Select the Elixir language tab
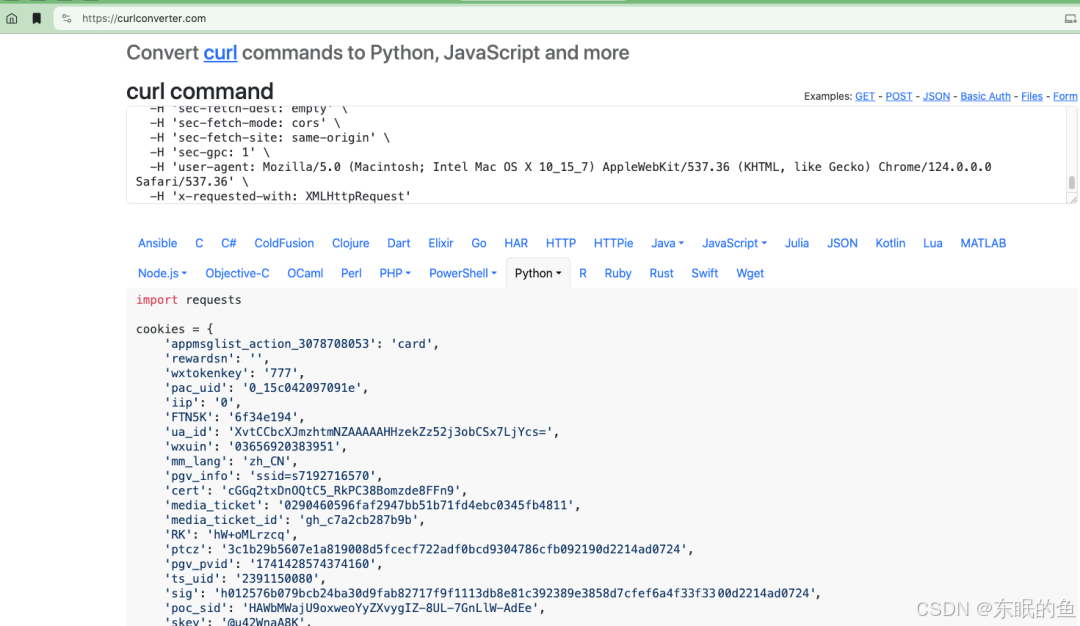1080x626 pixels. point(441,243)
